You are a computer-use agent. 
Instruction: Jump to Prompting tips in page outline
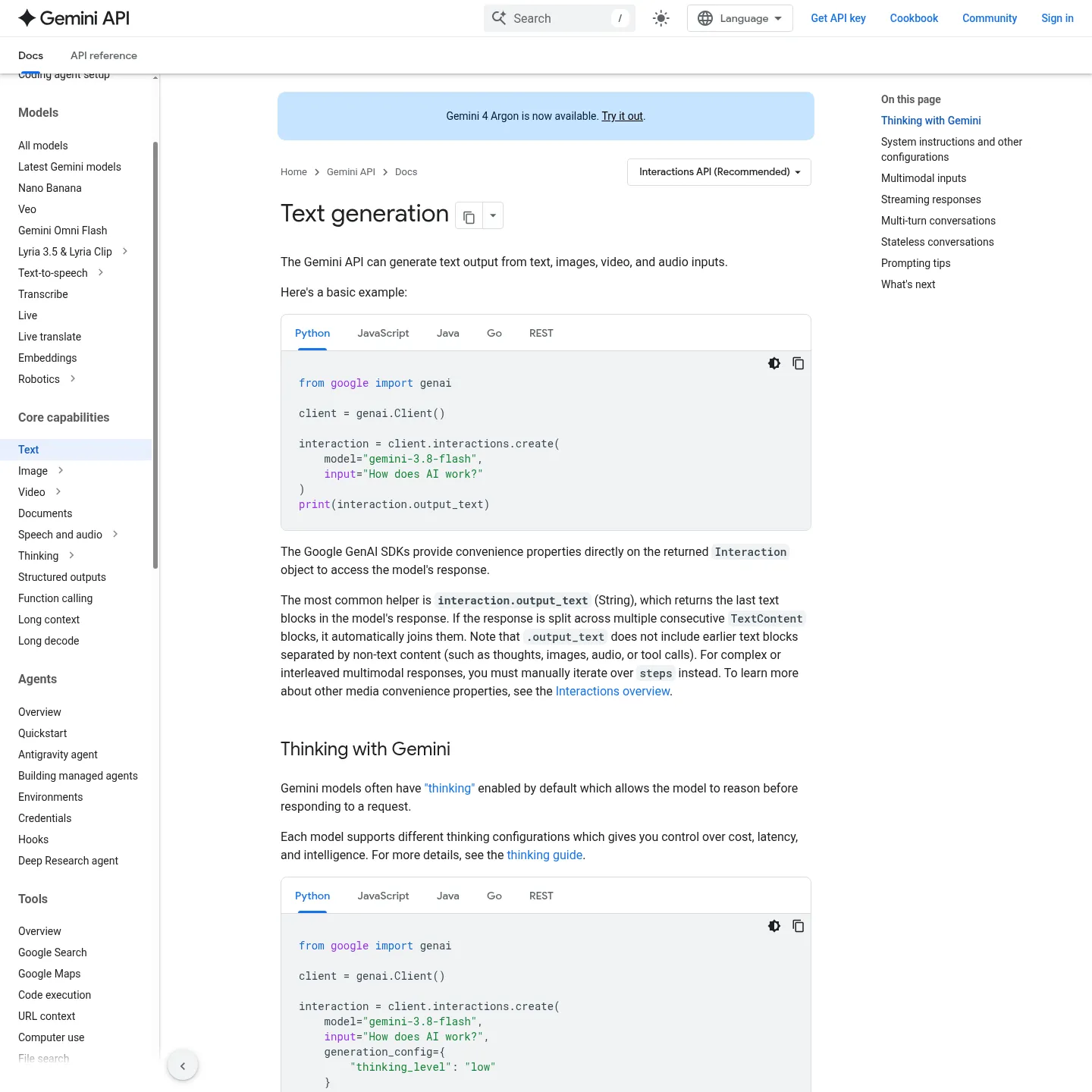tap(915, 263)
